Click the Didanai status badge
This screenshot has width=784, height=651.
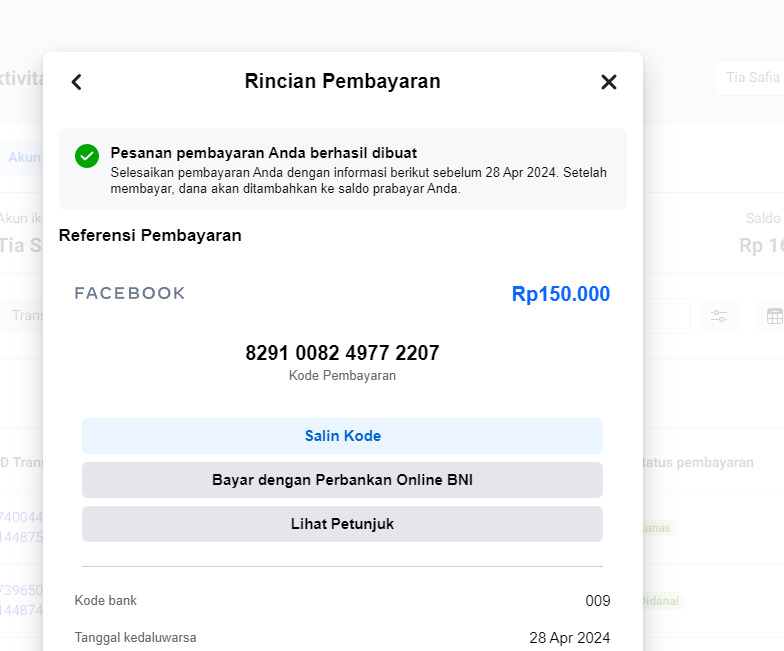click(x=662, y=601)
